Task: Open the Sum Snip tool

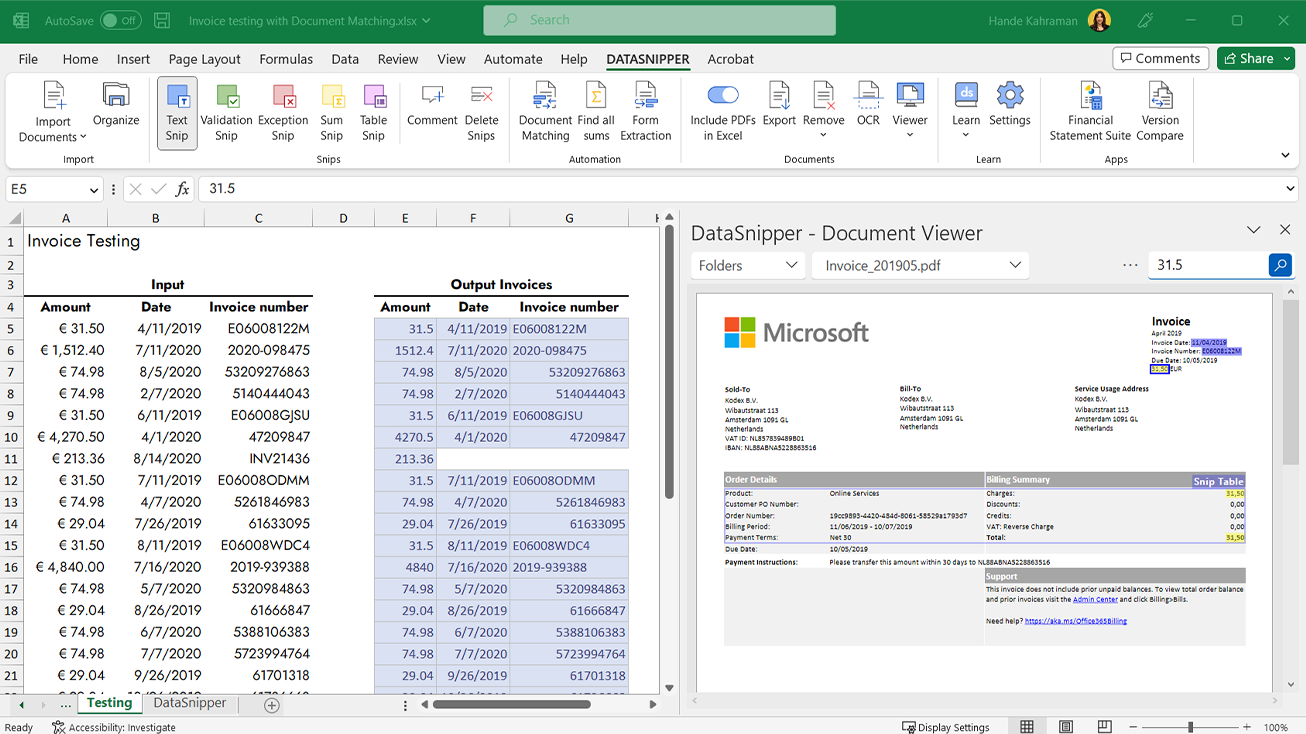Action: pyautogui.click(x=331, y=111)
